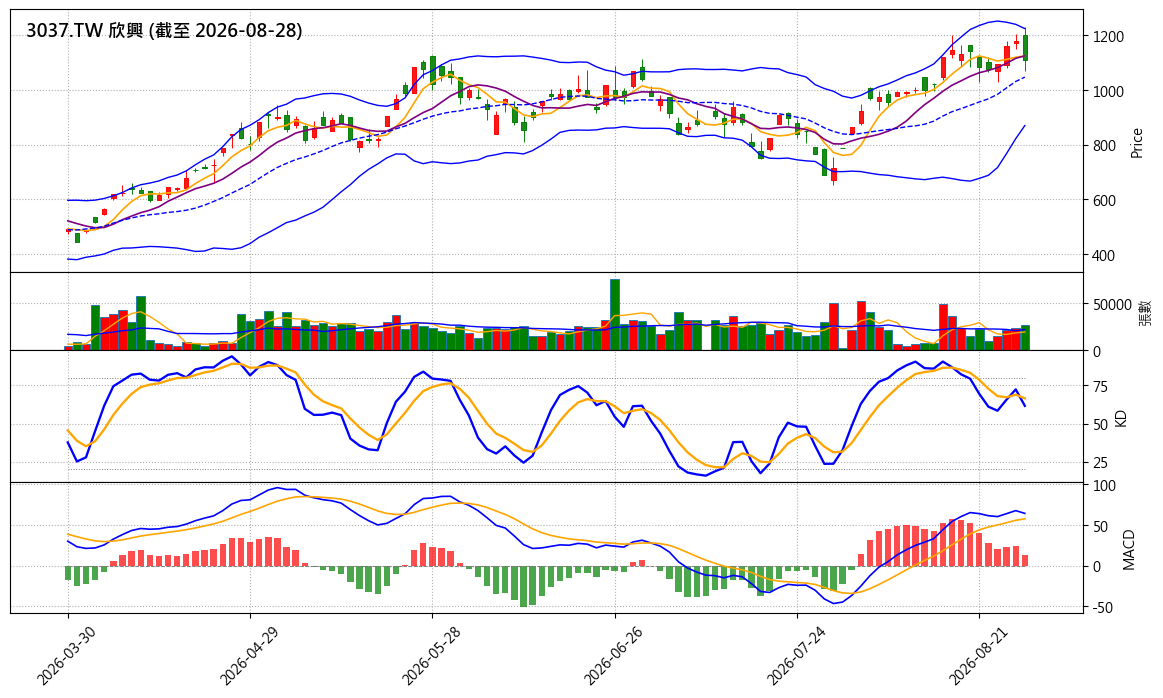Click the 75 tick on KD axis
The height and width of the screenshot is (698, 1163).
coord(1100,386)
